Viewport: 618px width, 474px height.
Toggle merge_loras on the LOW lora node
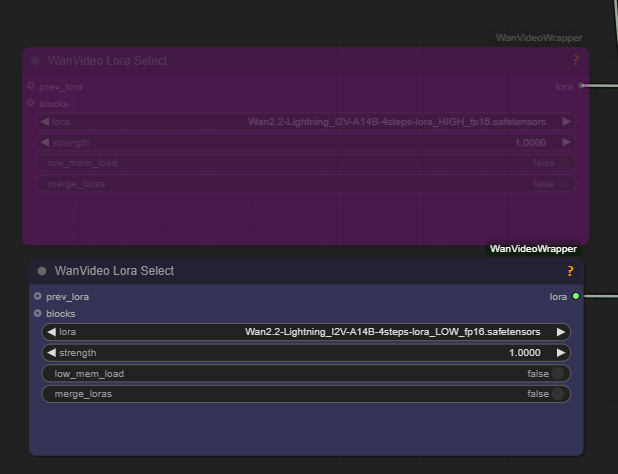click(x=306, y=394)
